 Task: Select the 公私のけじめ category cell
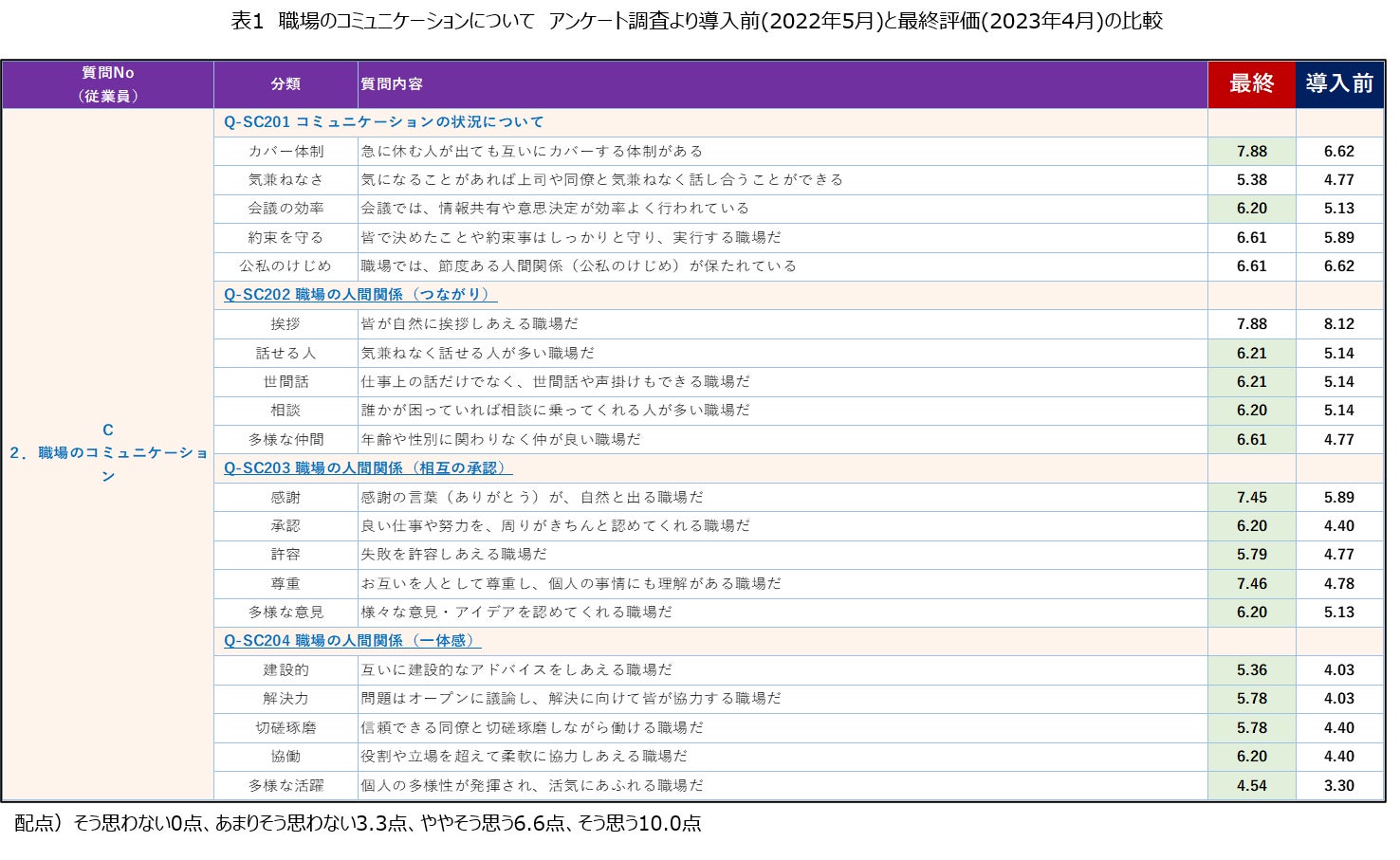point(286,266)
